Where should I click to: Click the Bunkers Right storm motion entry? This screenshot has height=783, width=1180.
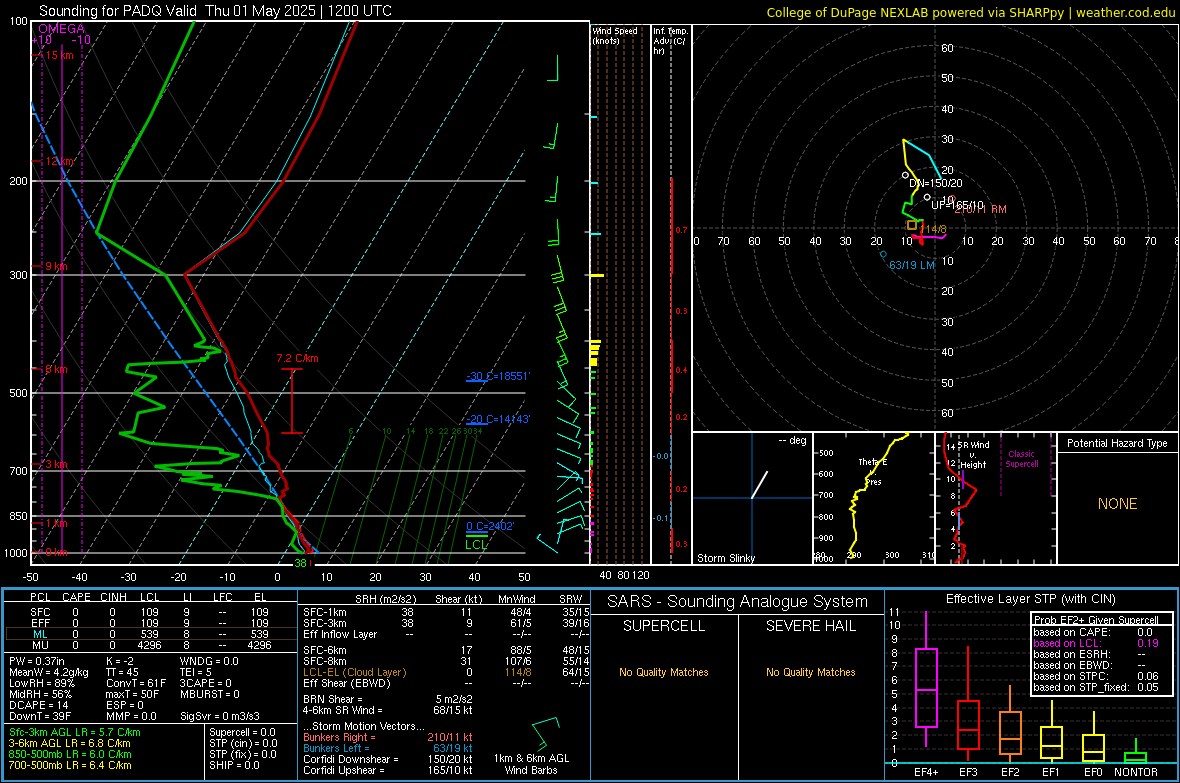pyautogui.click(x=388, y=737)
